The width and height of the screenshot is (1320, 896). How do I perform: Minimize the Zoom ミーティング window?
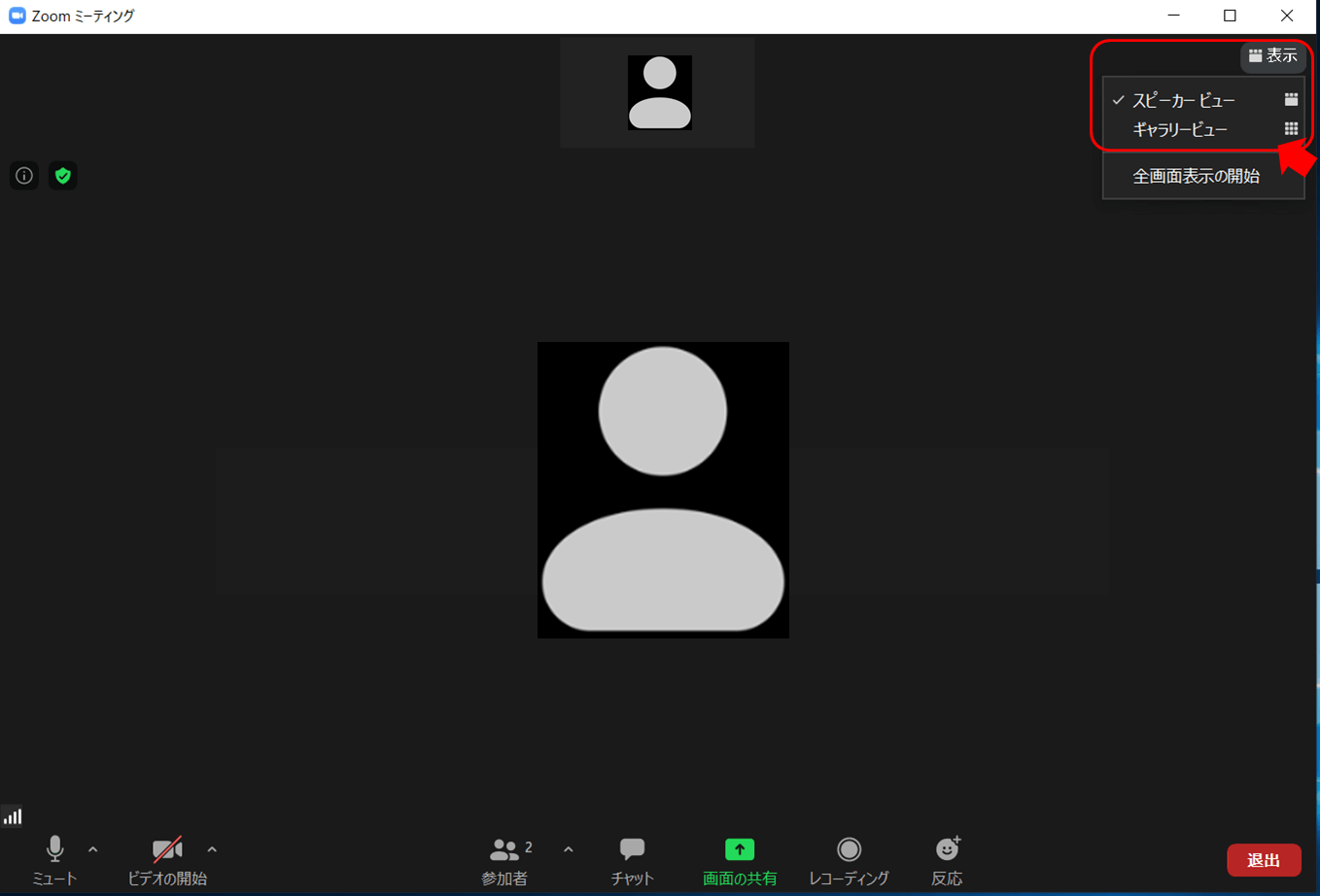pos(1174,16)
